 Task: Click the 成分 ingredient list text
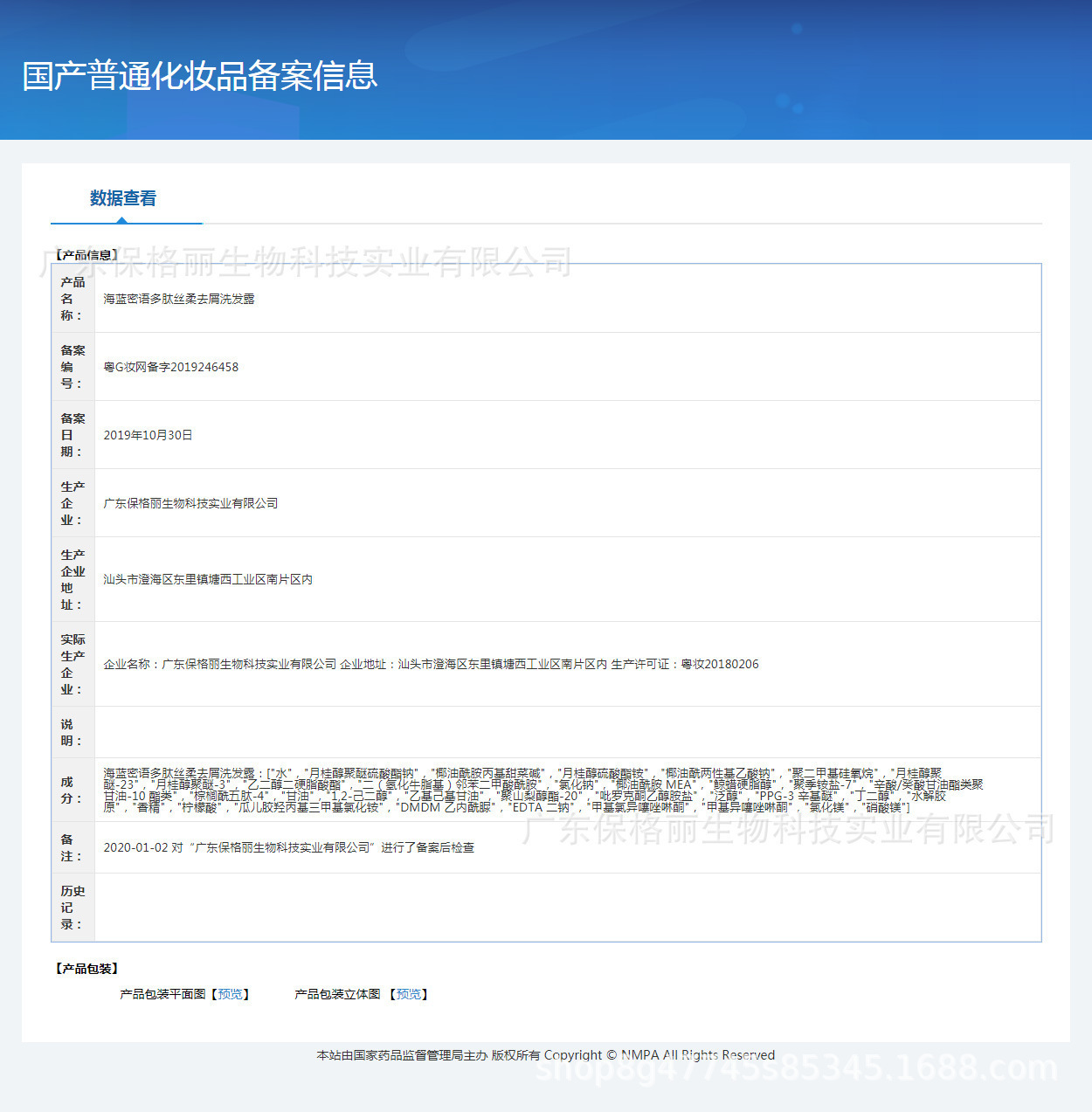pyautogui.click(x=543, y=791)
